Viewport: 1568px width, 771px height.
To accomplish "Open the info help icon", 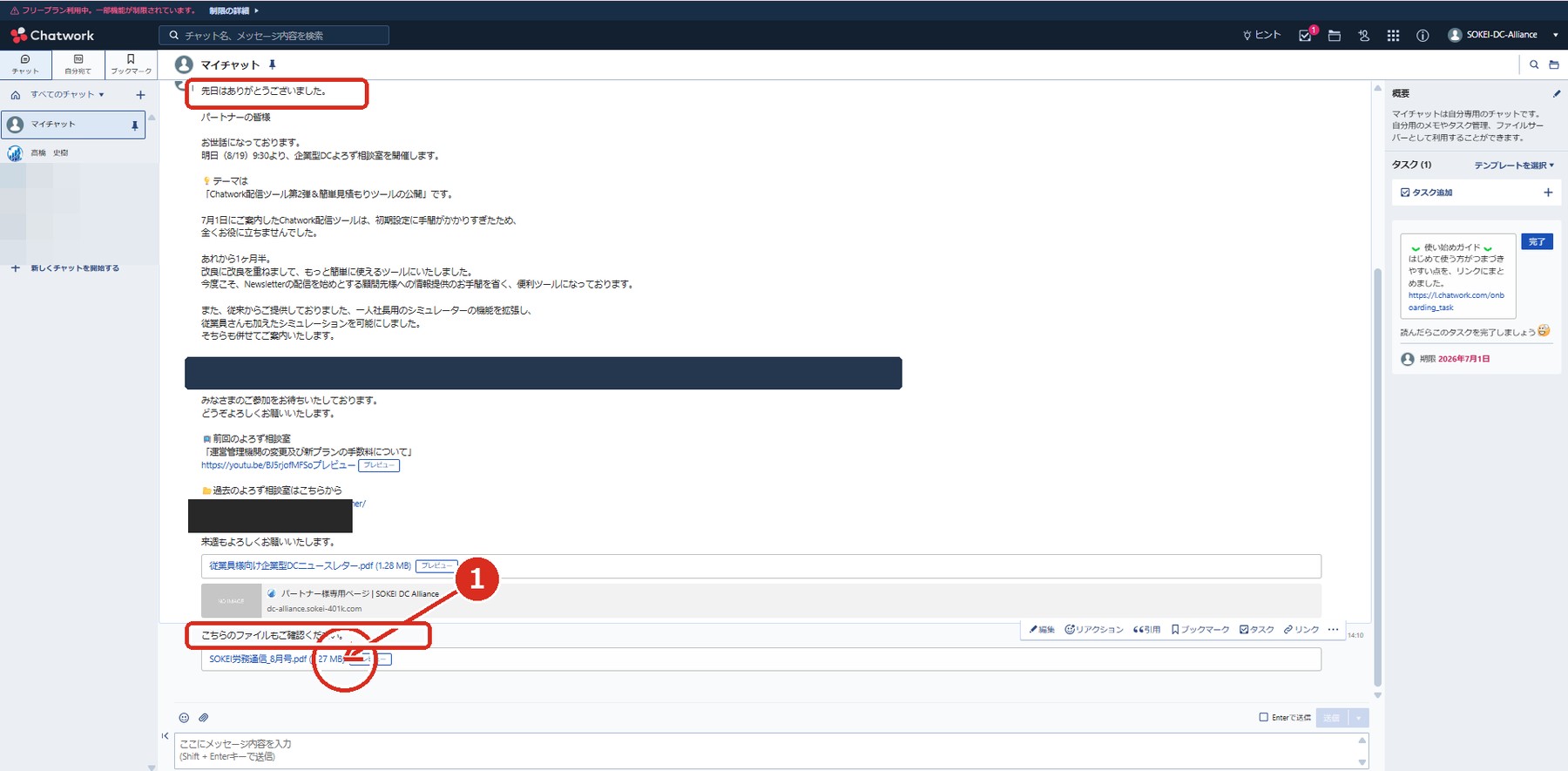I will tap(1423, 36).
